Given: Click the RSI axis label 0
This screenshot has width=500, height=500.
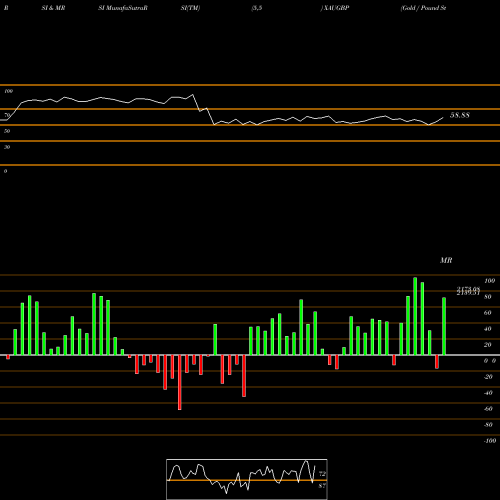Looking at the screenshot, I should tap(5, 171).
